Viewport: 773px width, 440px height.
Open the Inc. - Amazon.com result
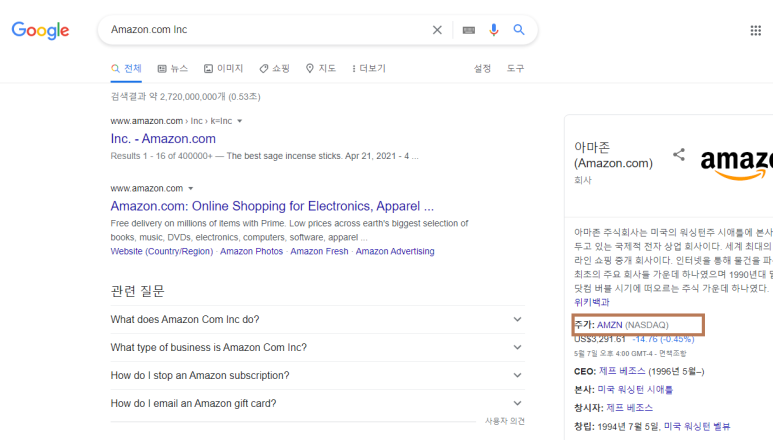point(163,138)
